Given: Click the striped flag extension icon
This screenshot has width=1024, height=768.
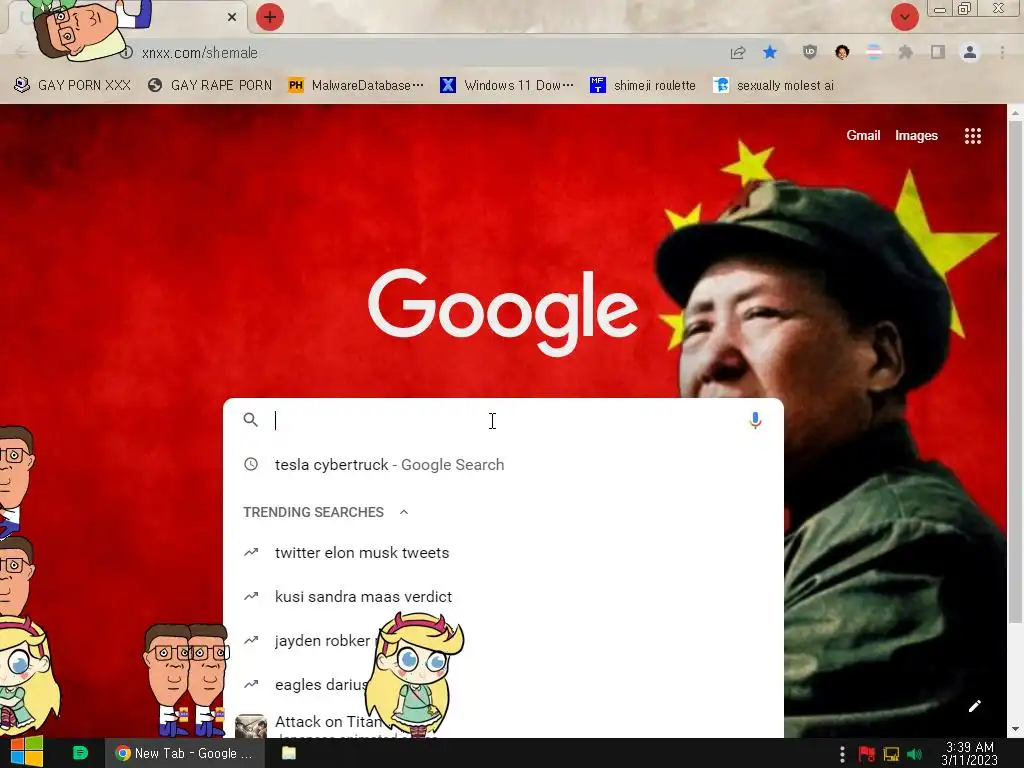Looking at the screenshot, I should (x=874, y=52).
